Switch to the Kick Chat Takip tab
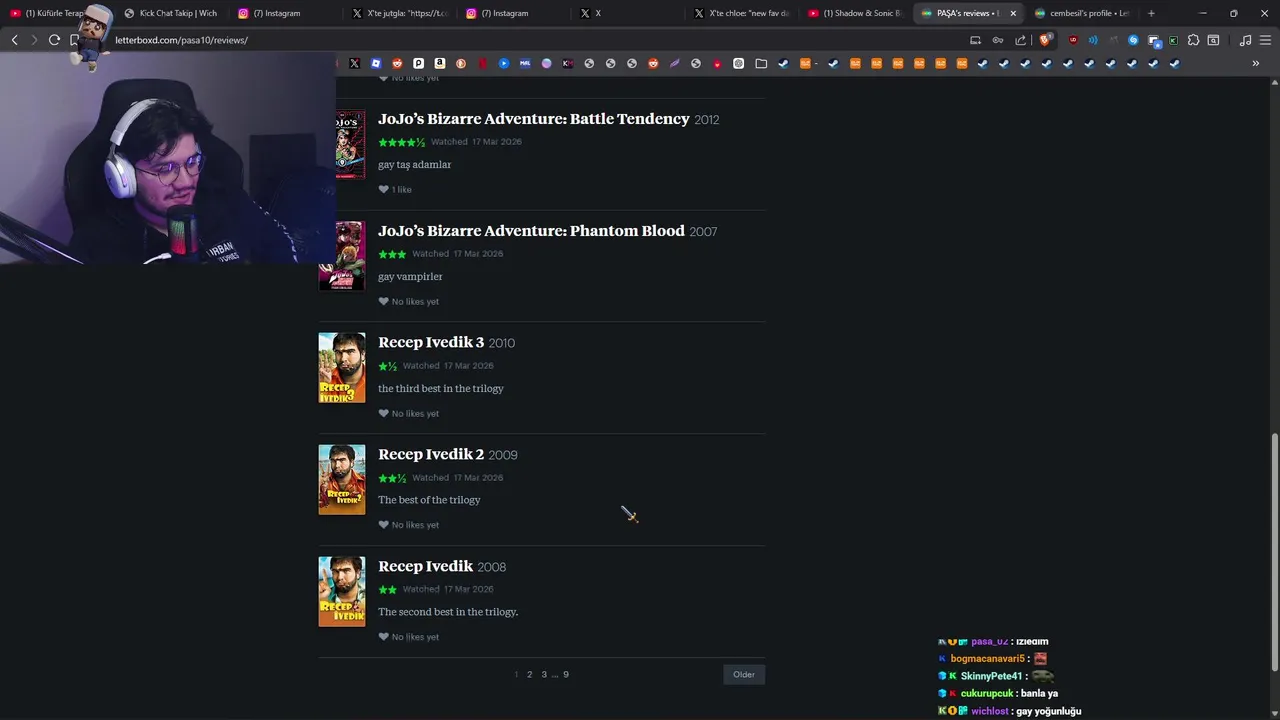This screenshot has width=1280, height=720. (x=170, y=13)
